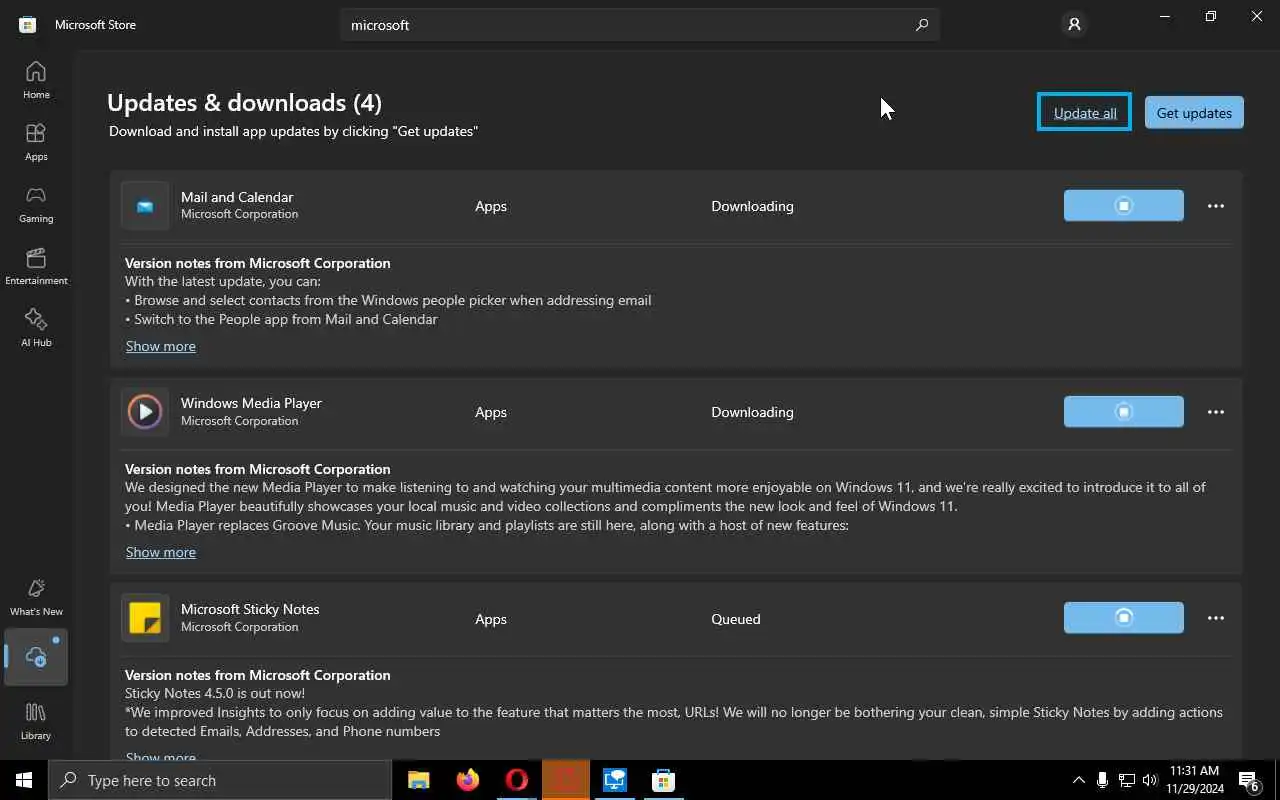Click the Apps label in Sticky Notes row

pyautogui.click(x=491, y=619)
